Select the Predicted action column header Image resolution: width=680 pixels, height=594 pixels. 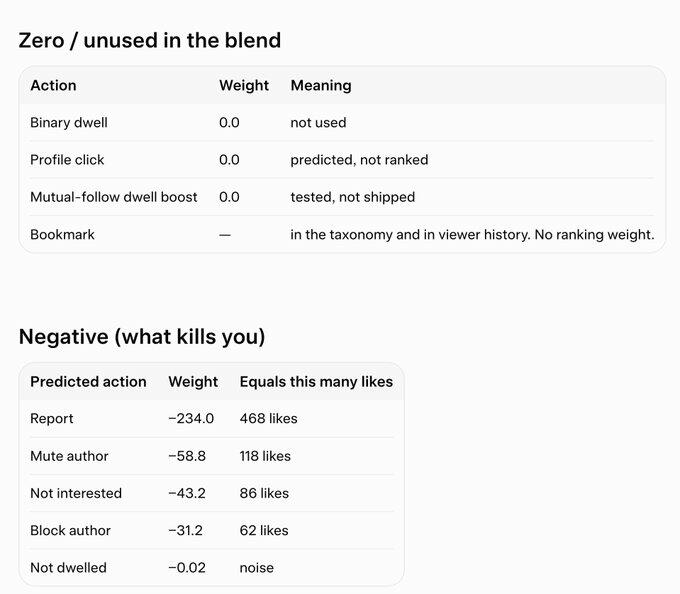88,382
